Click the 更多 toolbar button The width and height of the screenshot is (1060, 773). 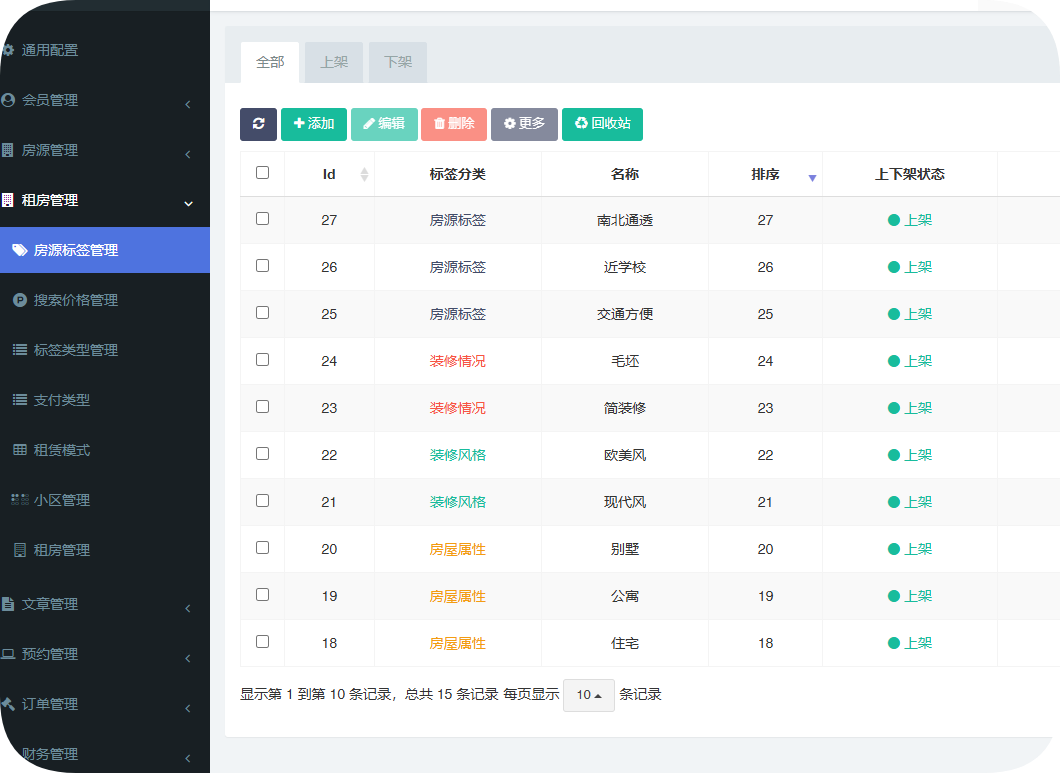coord(524,125)
